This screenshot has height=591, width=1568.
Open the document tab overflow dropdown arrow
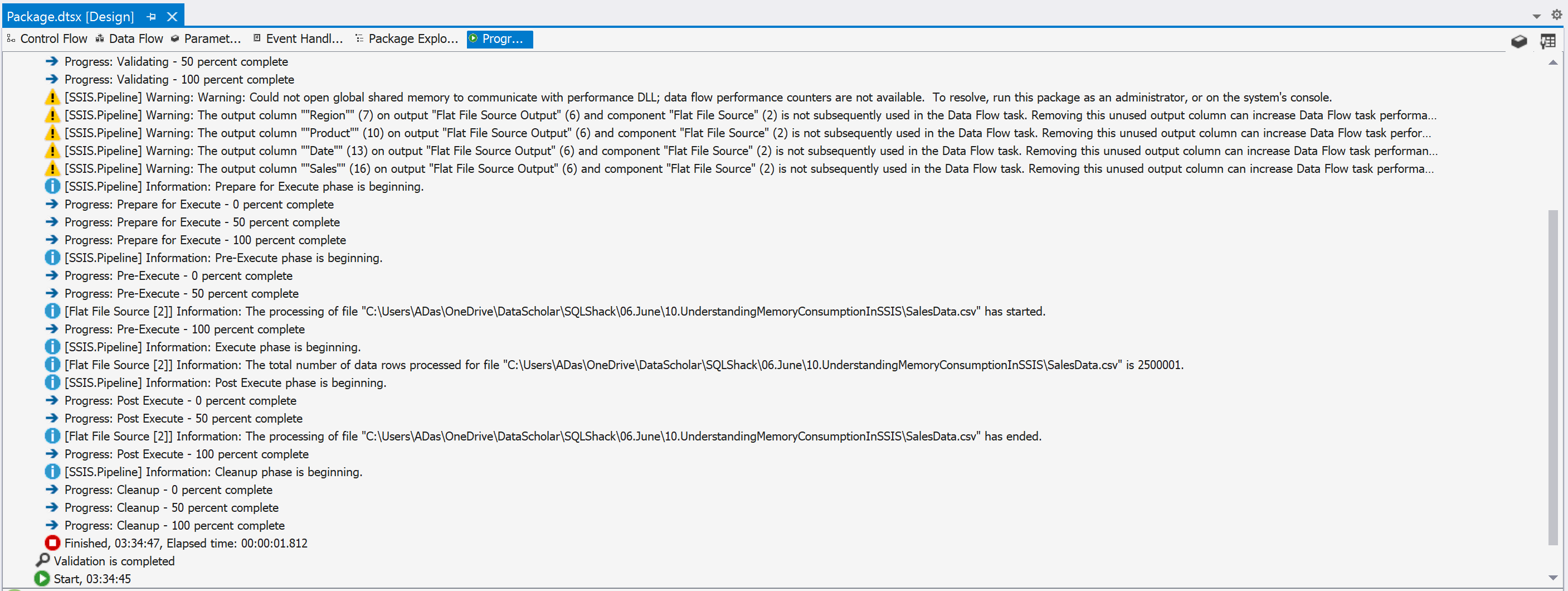tap(1536, 17)
